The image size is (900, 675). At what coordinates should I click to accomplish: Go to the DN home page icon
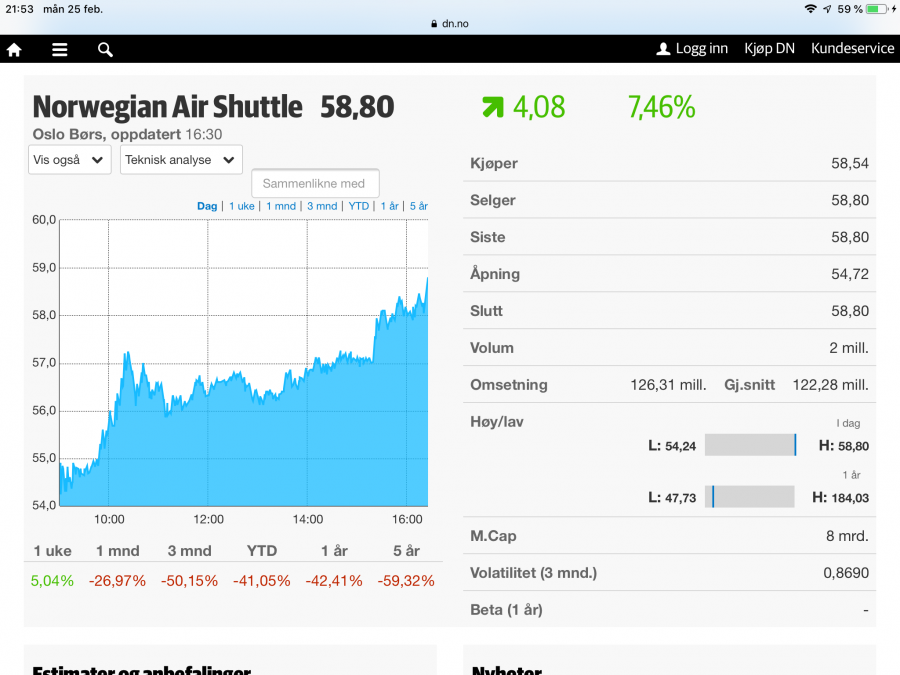click(14, 49)
